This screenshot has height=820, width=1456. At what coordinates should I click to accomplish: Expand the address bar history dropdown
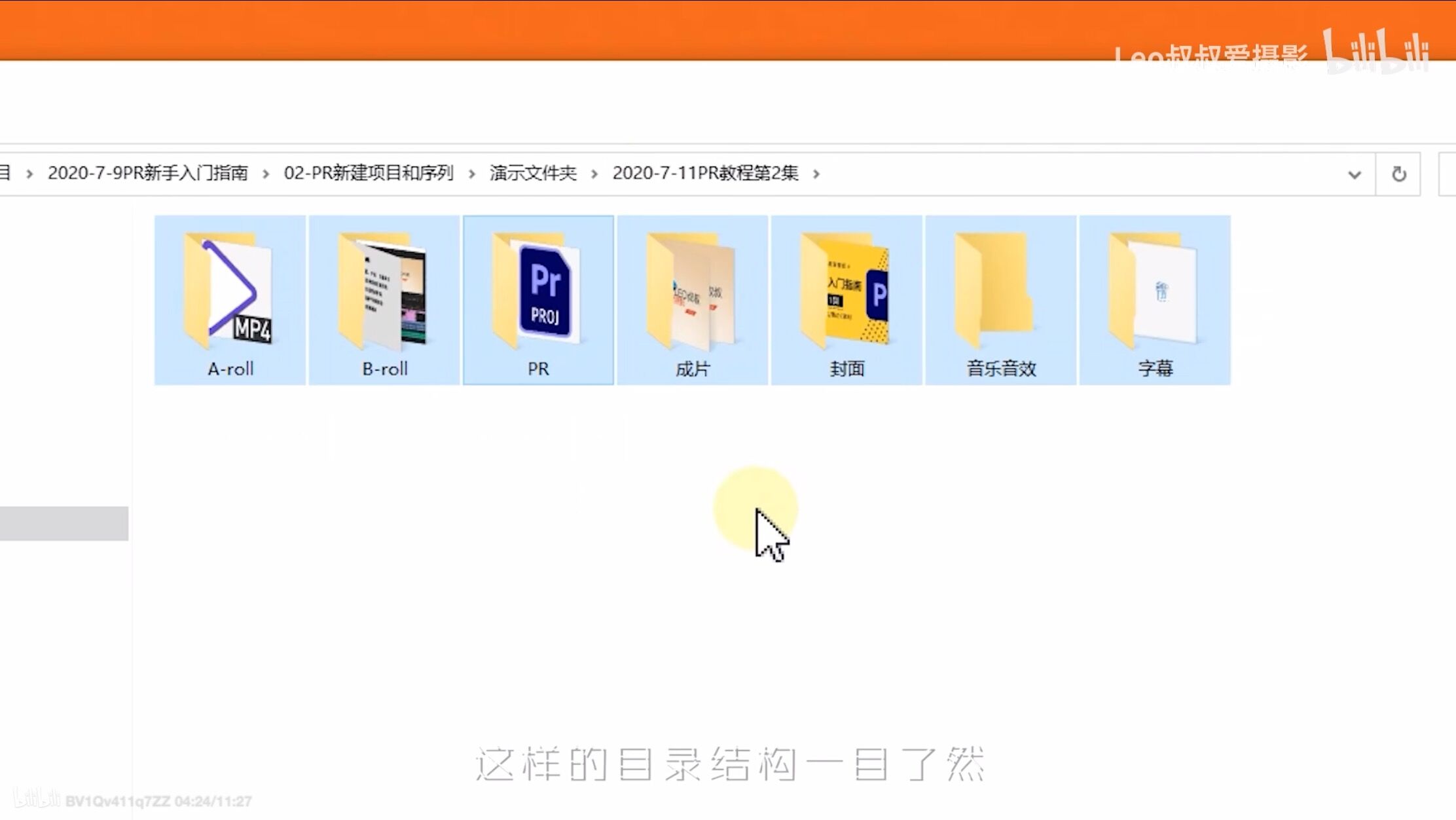1354,174
